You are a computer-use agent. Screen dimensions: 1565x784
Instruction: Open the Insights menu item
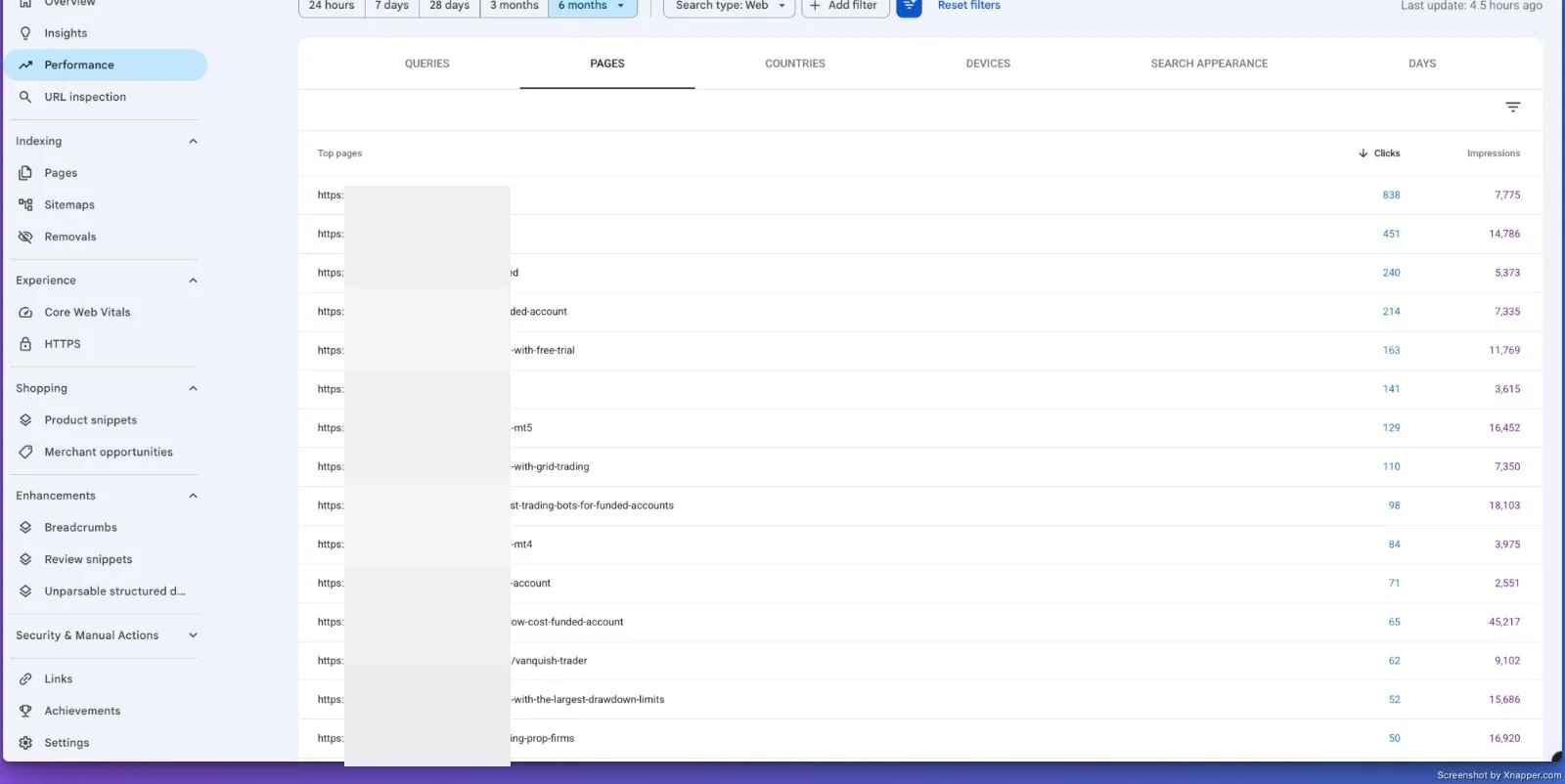point(66,33)
